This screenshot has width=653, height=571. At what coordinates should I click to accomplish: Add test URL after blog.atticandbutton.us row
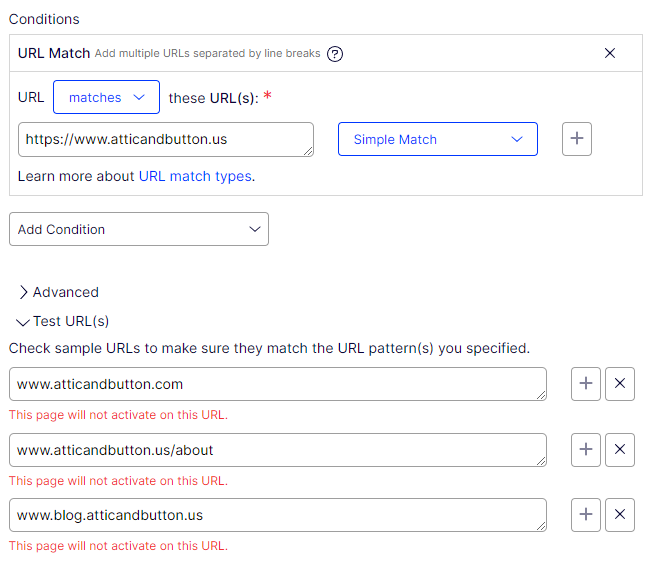(x=586, y=515)
